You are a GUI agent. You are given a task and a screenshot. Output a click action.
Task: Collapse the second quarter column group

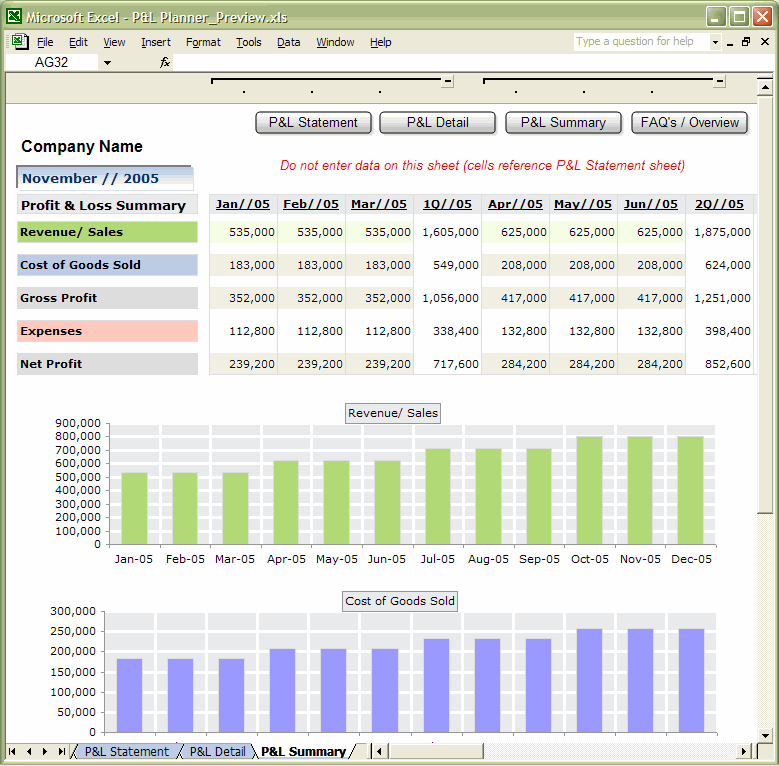click(x=719, y=81)
